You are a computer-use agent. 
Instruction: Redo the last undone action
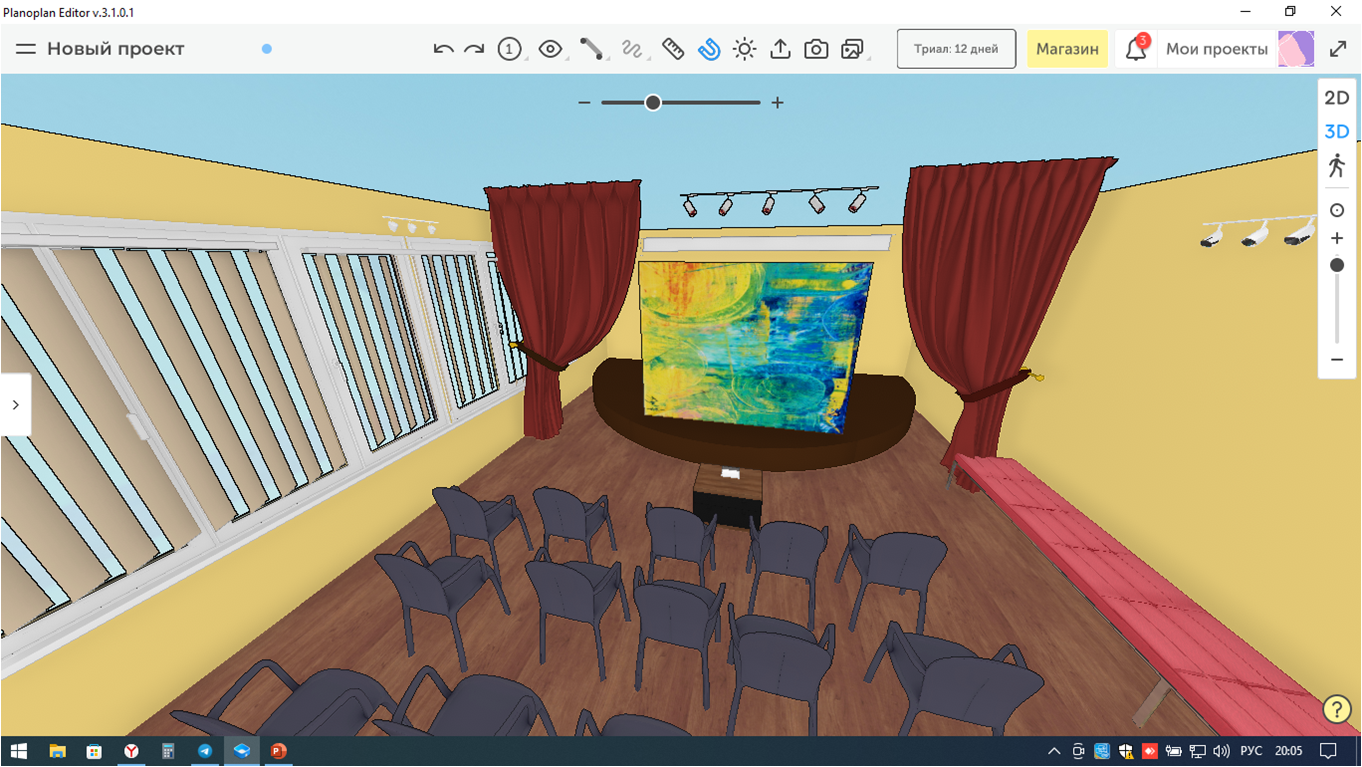(474, 49)
